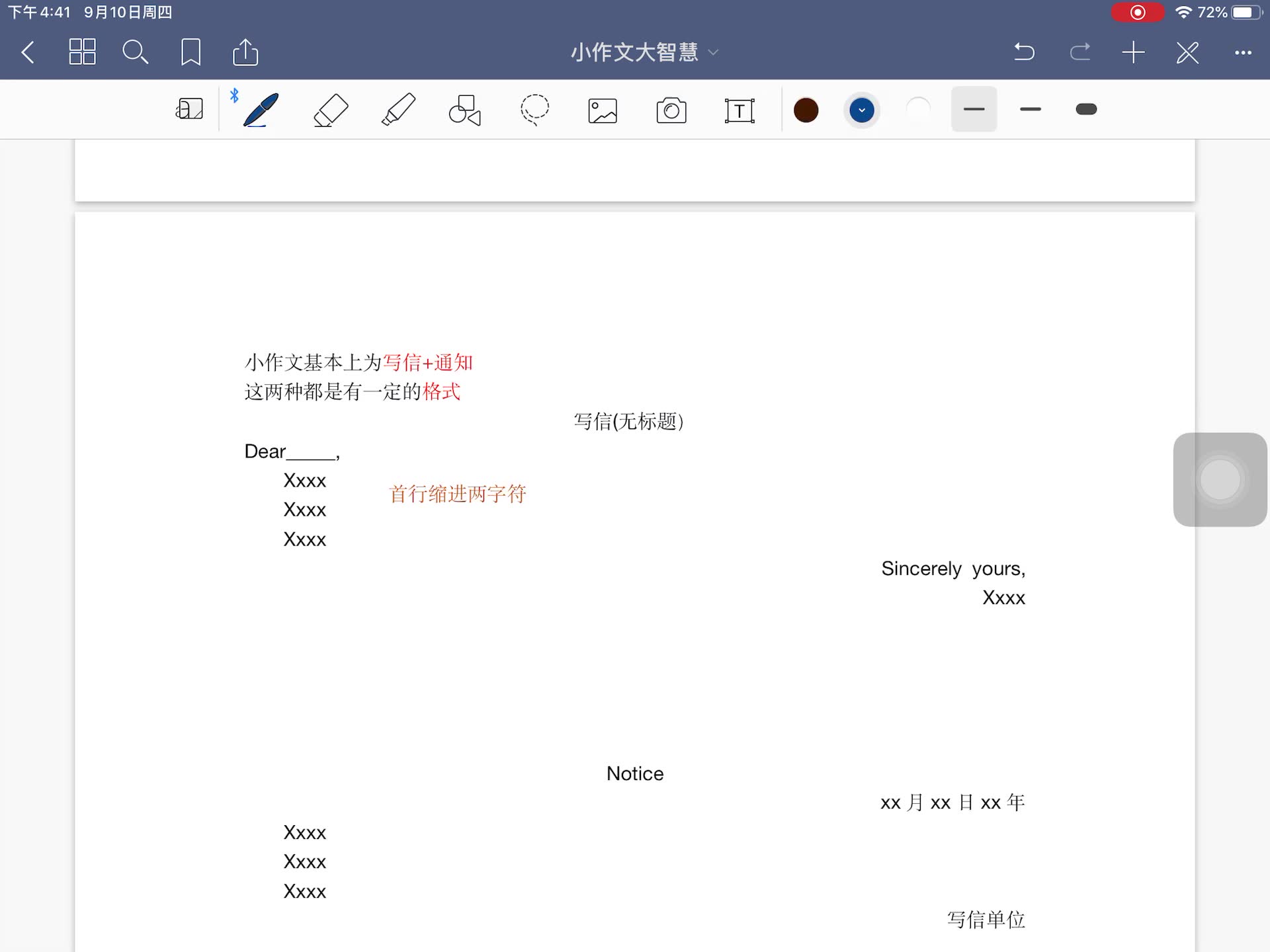Add a new page with plus icon

(1134, 52)
